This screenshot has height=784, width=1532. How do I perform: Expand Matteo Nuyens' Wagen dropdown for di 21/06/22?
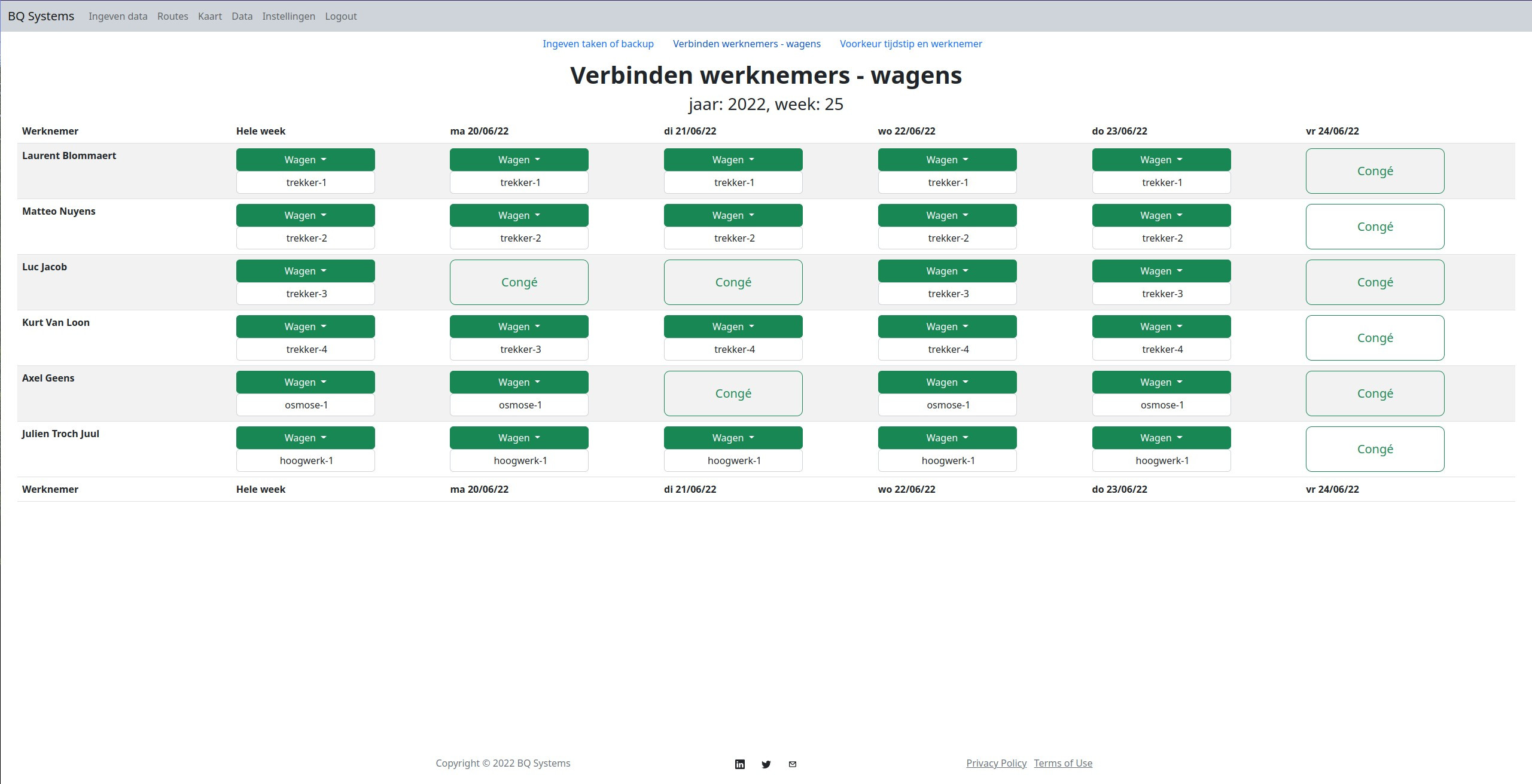tap(733, 215)
